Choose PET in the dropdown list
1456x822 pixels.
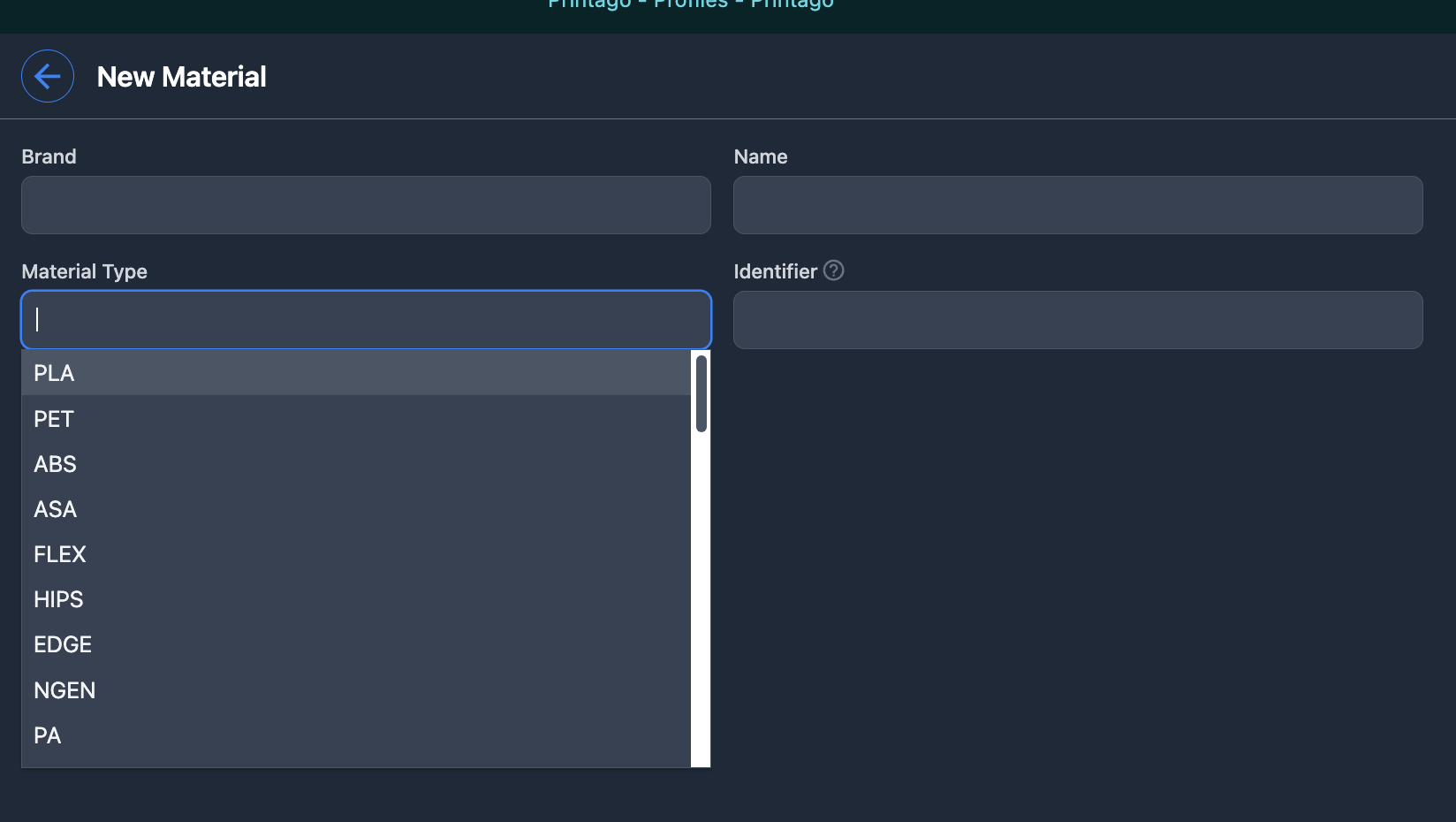coord(355,419)
